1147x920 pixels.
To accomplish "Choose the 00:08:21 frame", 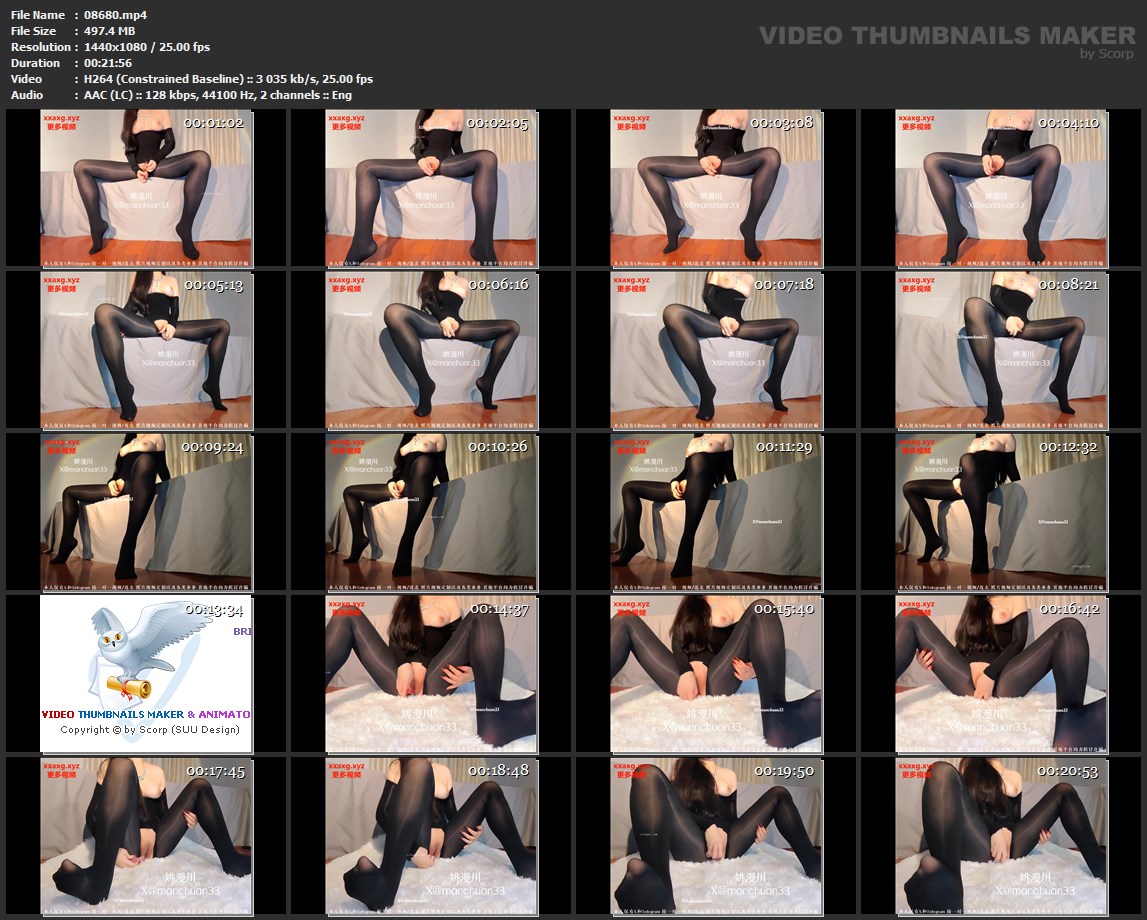I will pos(1001,351).
